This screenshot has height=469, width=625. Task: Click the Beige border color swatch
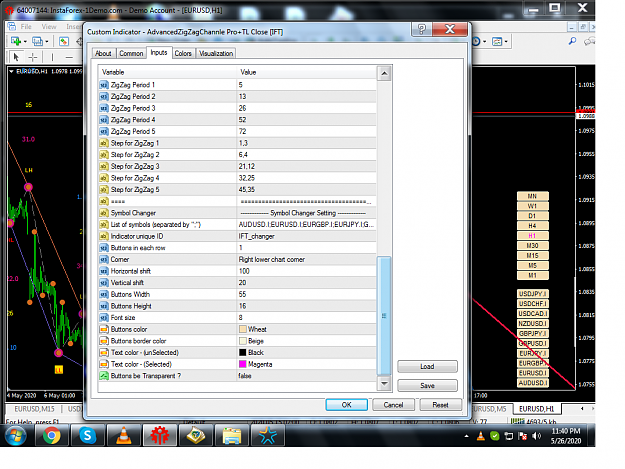click(x=242, y=341)
